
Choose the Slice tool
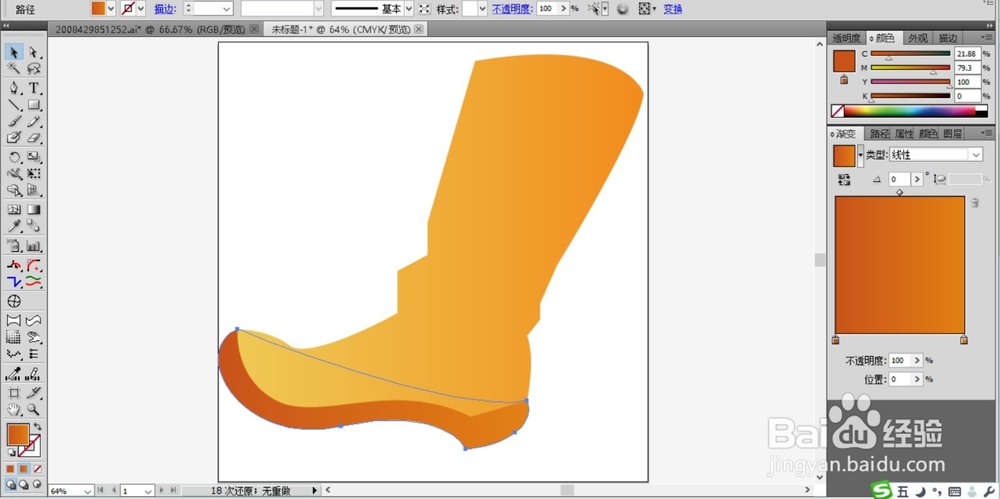33,393
